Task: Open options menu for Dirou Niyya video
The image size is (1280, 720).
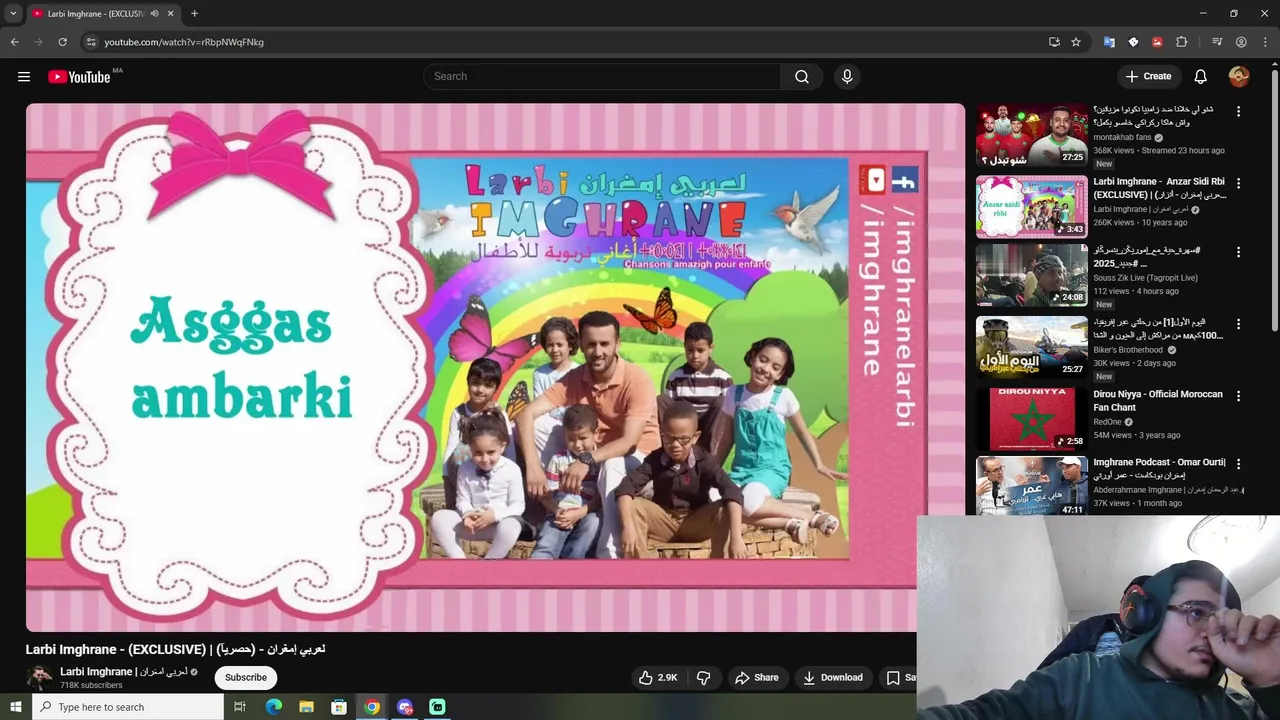Action: (x=1238, y=396)
